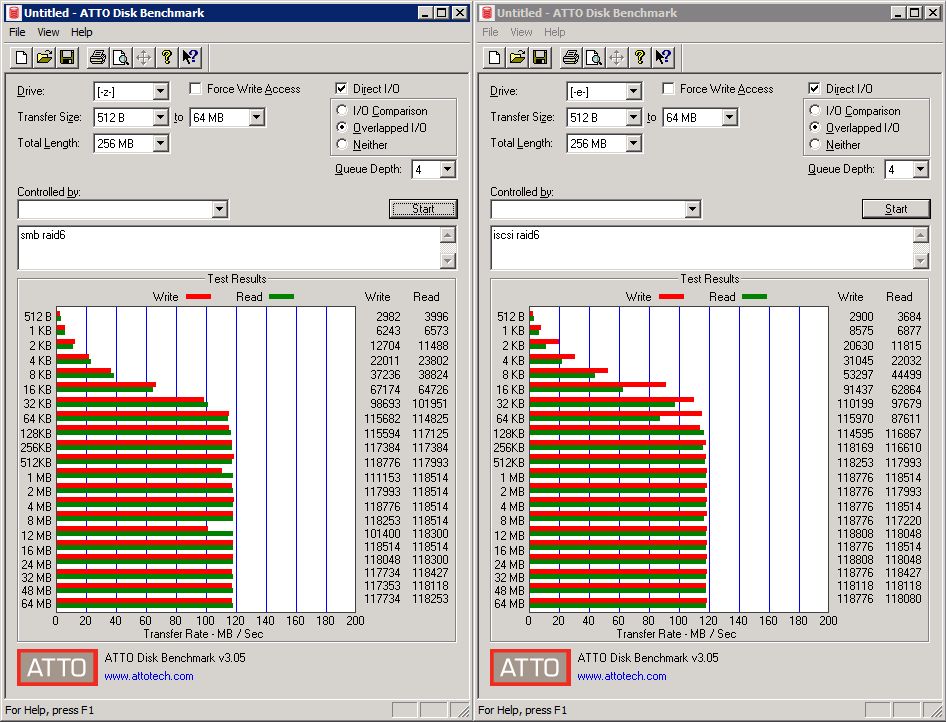Click Print icon in right window toolbar
Image resolution: width=946 pixels, height=722 pixels.
coord(571,57)
